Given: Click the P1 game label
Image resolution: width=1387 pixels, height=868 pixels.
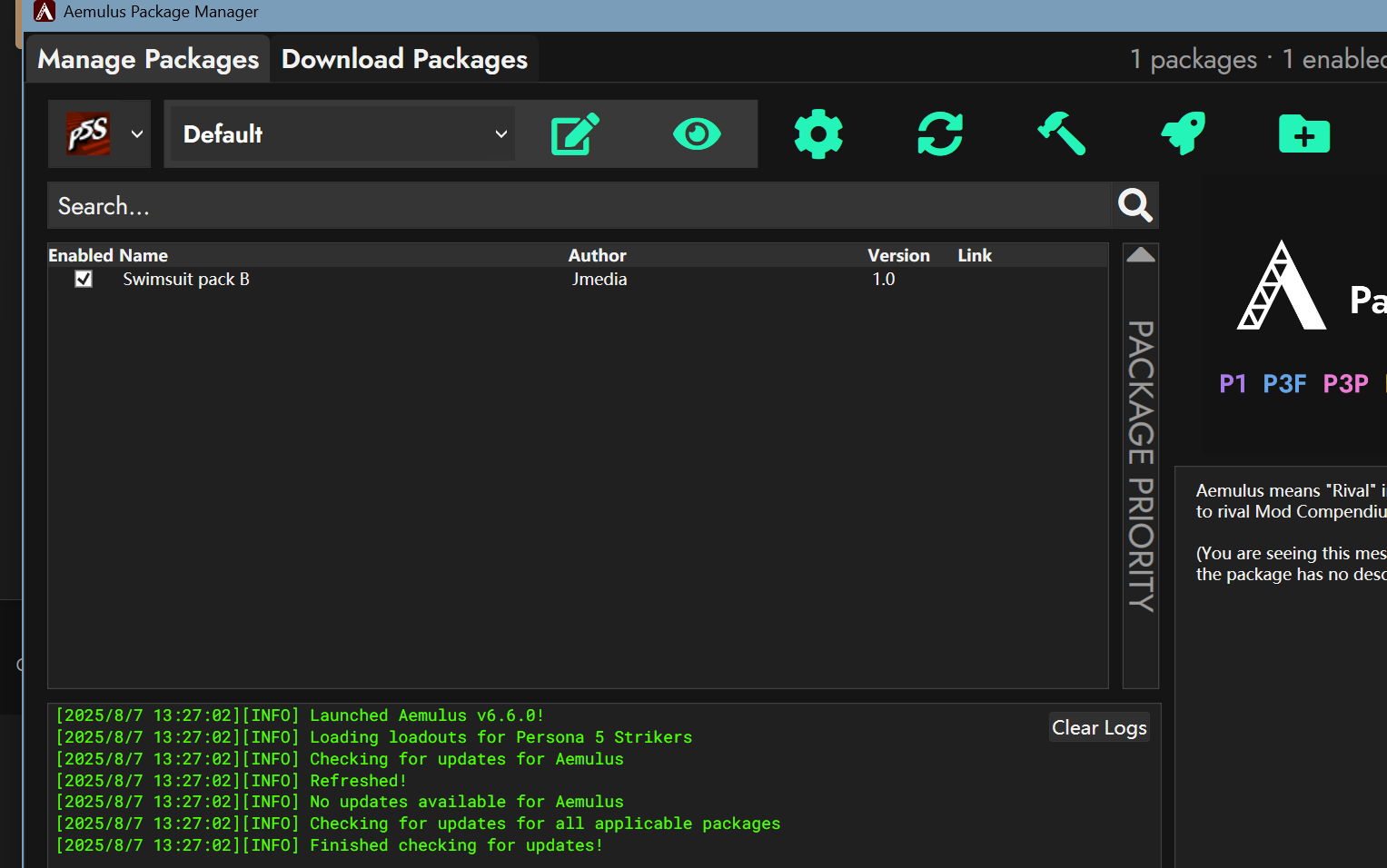Looking at the screenshot, I should (x=1233, y=383).
